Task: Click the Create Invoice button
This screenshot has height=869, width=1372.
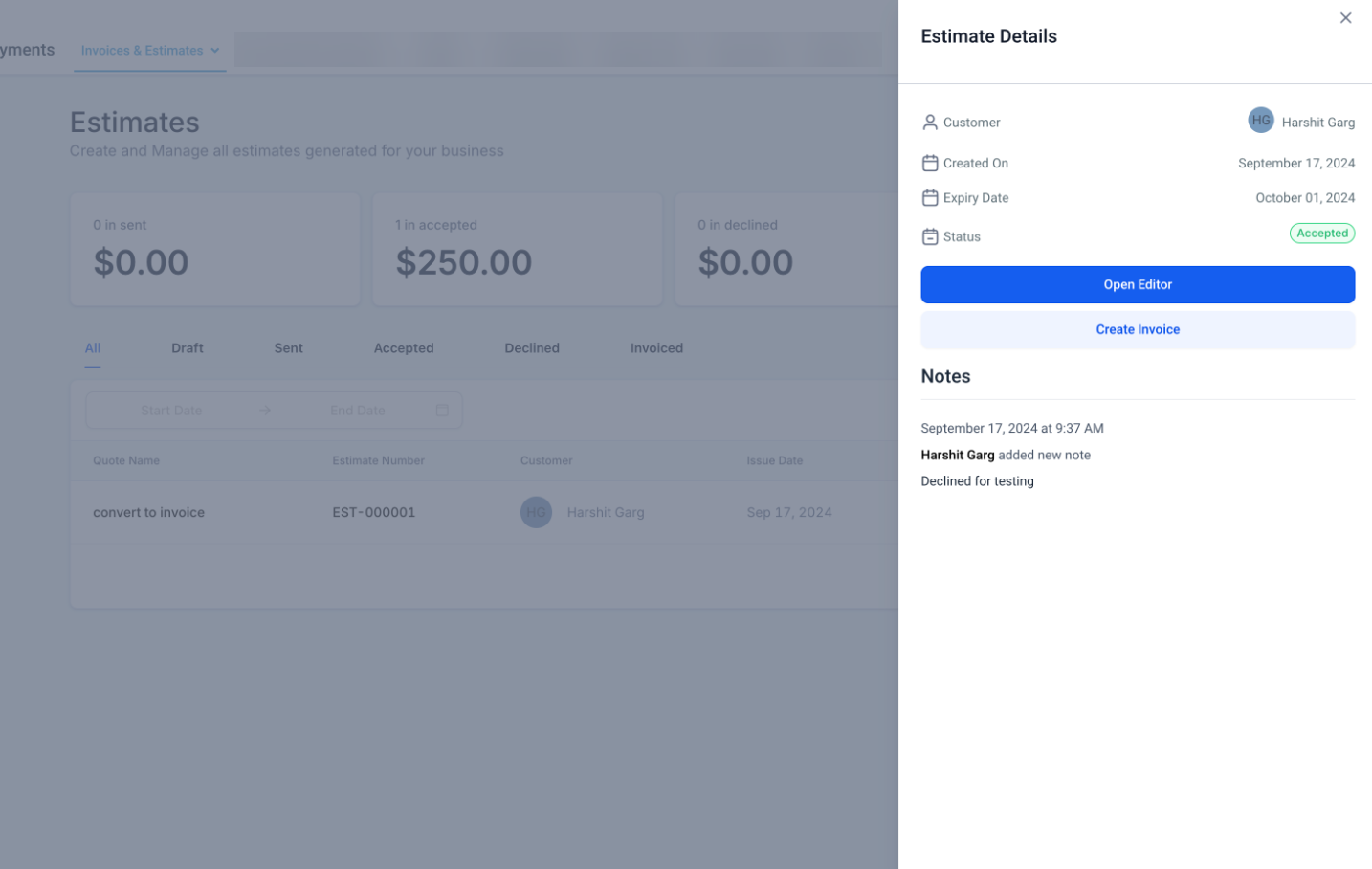Action: coord(1137,330)
